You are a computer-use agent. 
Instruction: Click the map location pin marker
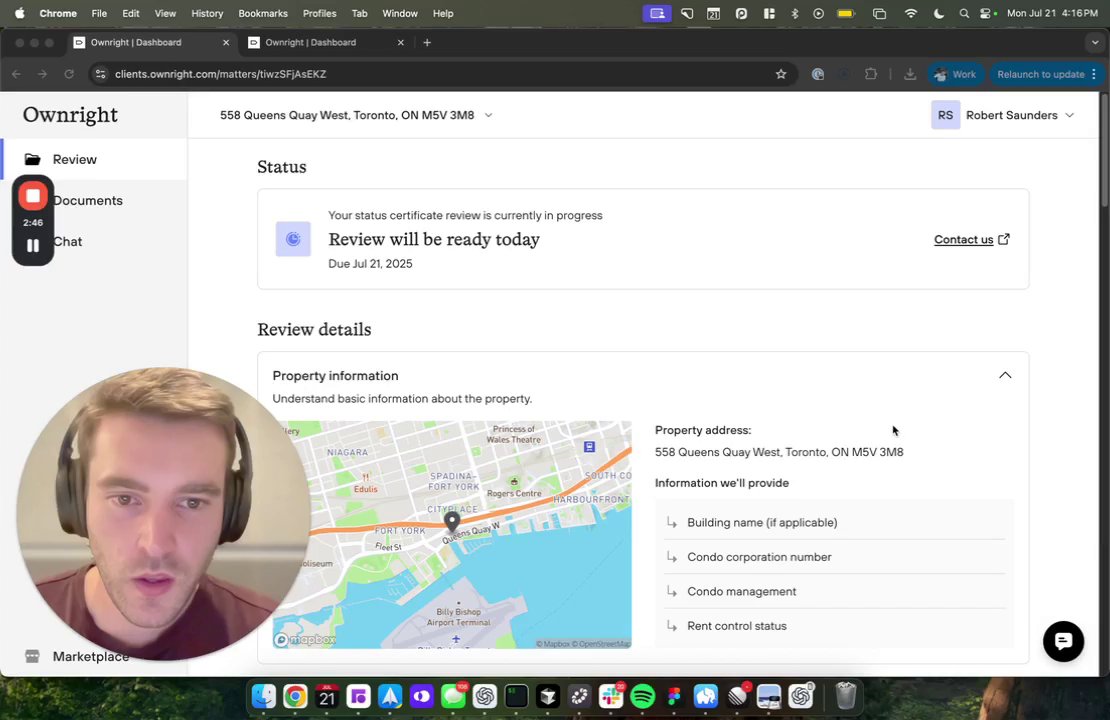(452, 522)
